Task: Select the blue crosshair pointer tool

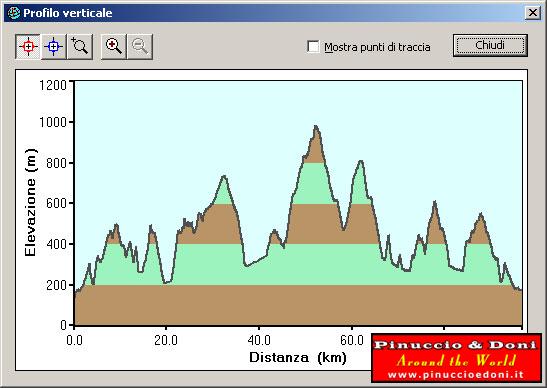Action: [53, 46]
